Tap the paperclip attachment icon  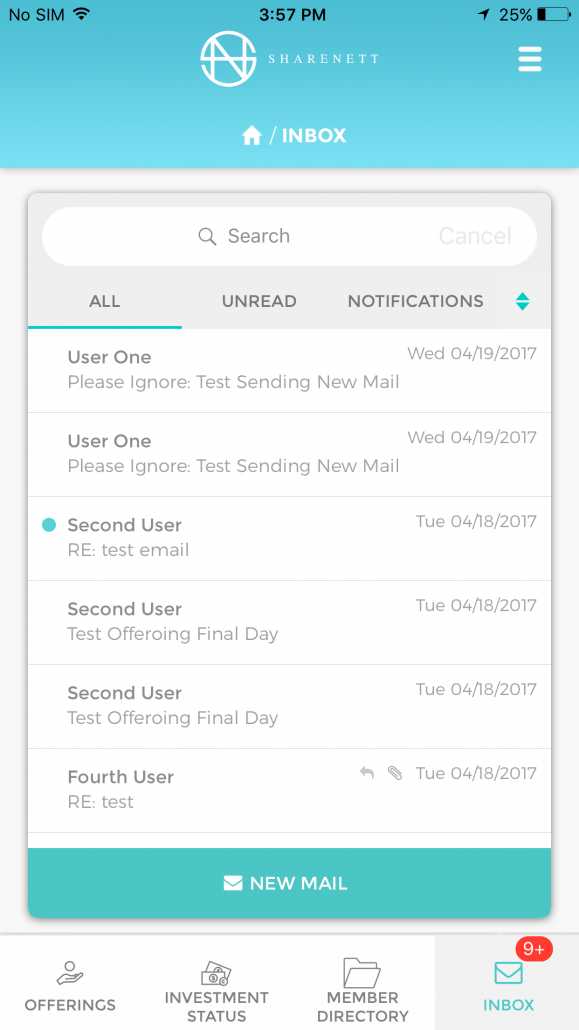(395, 773)
